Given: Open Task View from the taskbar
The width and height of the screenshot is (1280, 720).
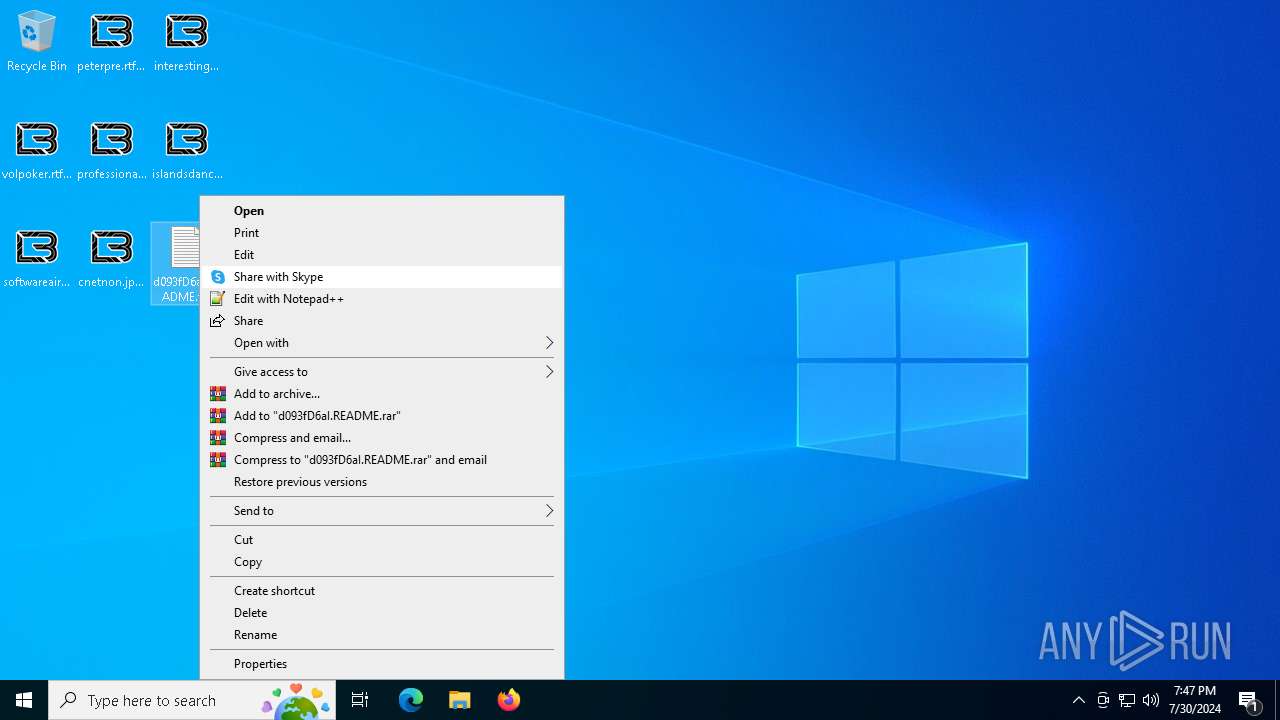Looking at the screenshot, I should click(360, 700).
